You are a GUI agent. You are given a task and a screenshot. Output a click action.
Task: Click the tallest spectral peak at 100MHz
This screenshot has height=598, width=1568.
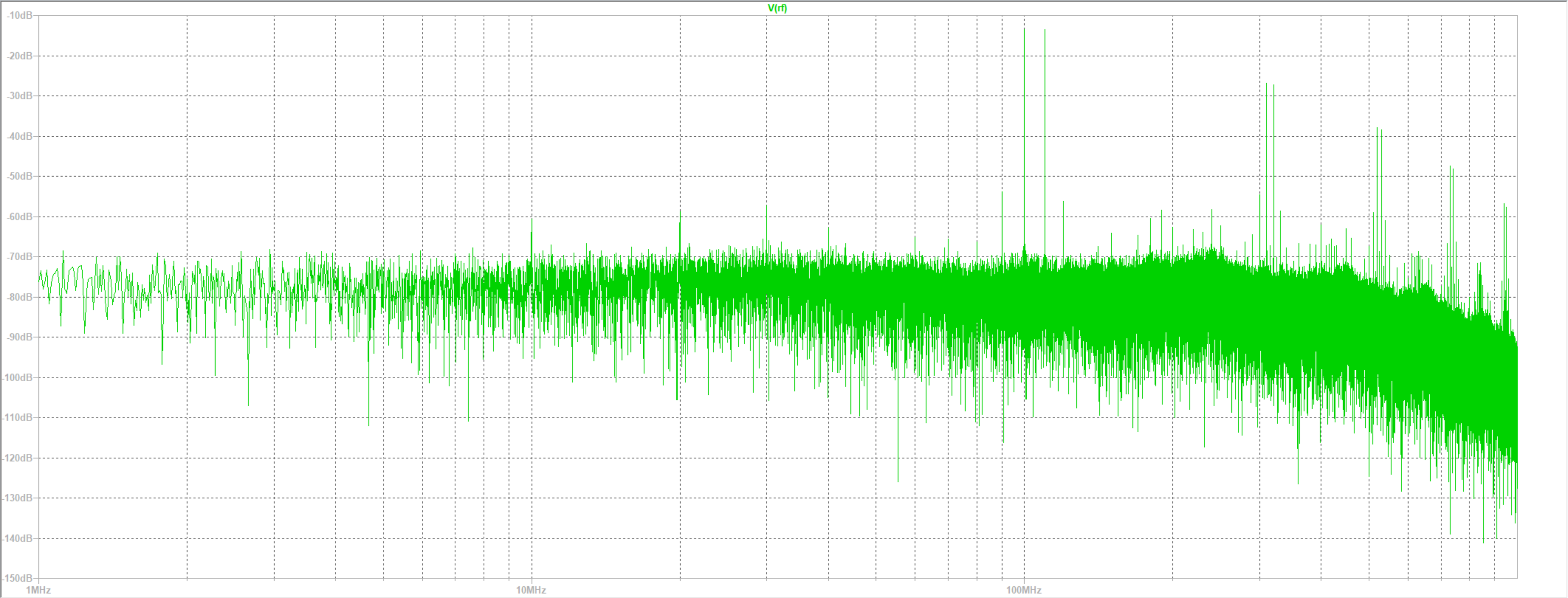(x=1024, y=30)
